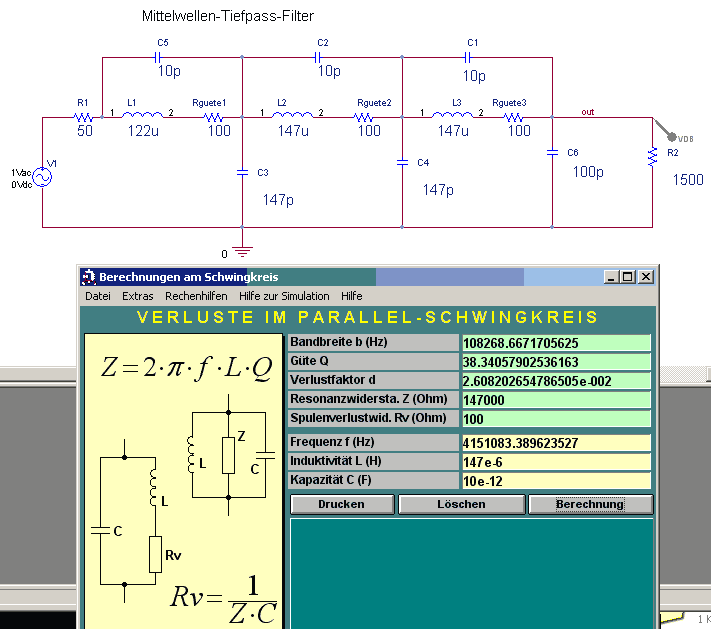
Task: Click the C3 147p capacitor symbol
Action: 242,172
